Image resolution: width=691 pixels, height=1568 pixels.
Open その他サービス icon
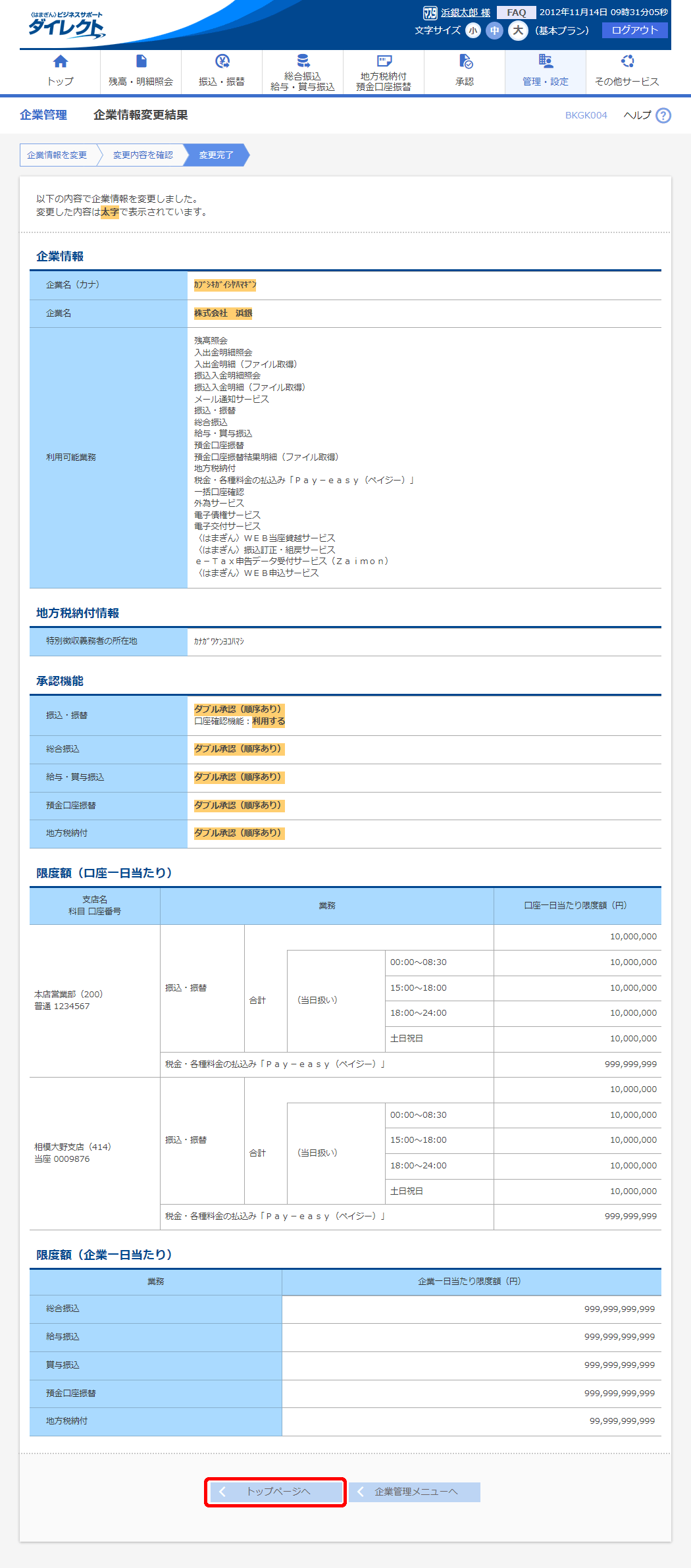[x=627, y=62]
